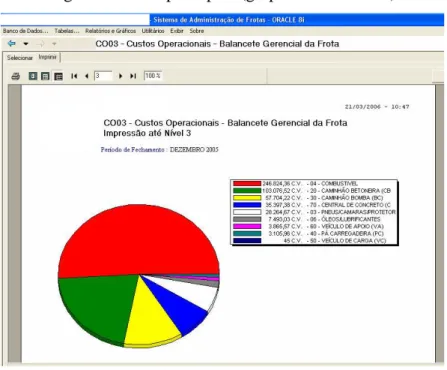This screenshot has width=447, height=370.
Task: Open the Relatórios e Gráficos menu
Action: [x=110, y=31]
